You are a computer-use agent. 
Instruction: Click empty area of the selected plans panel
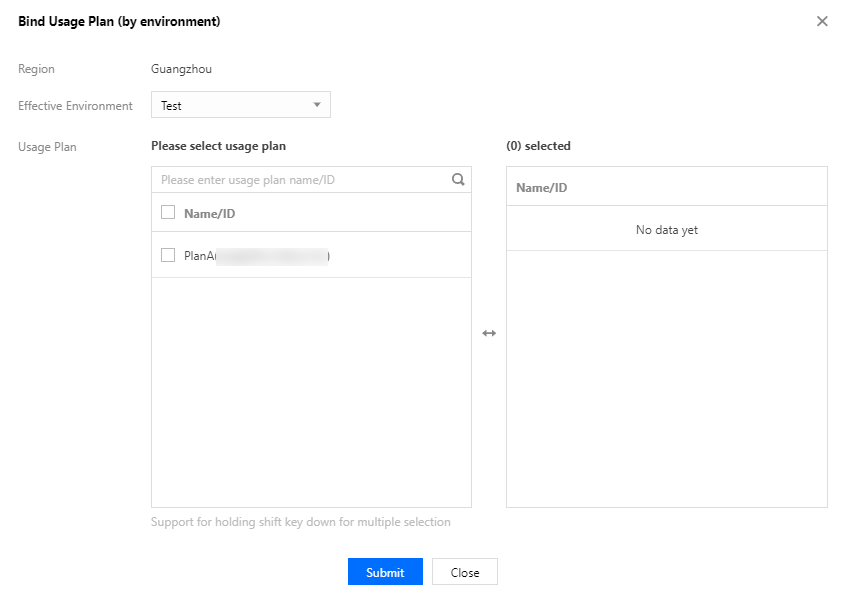pos(666,380)
